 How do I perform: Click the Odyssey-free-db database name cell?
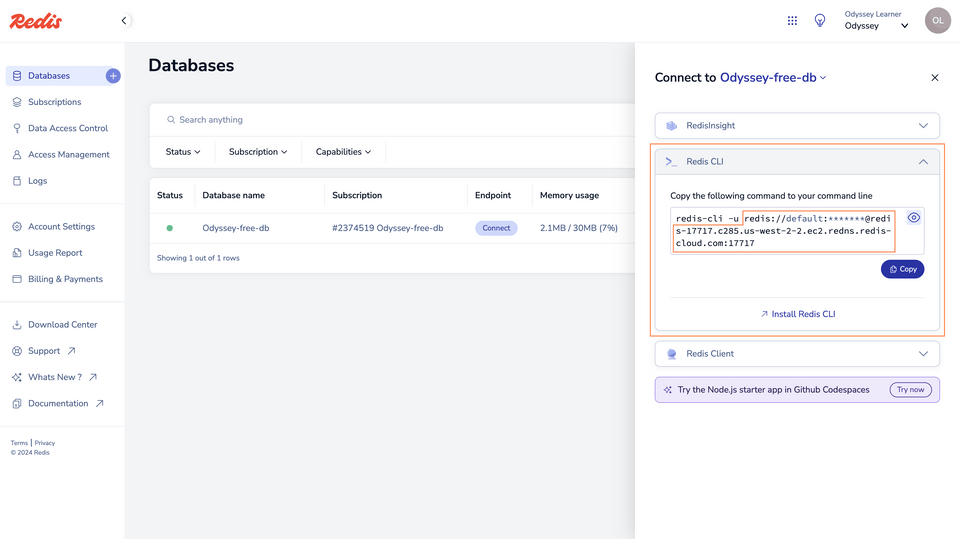236,228
